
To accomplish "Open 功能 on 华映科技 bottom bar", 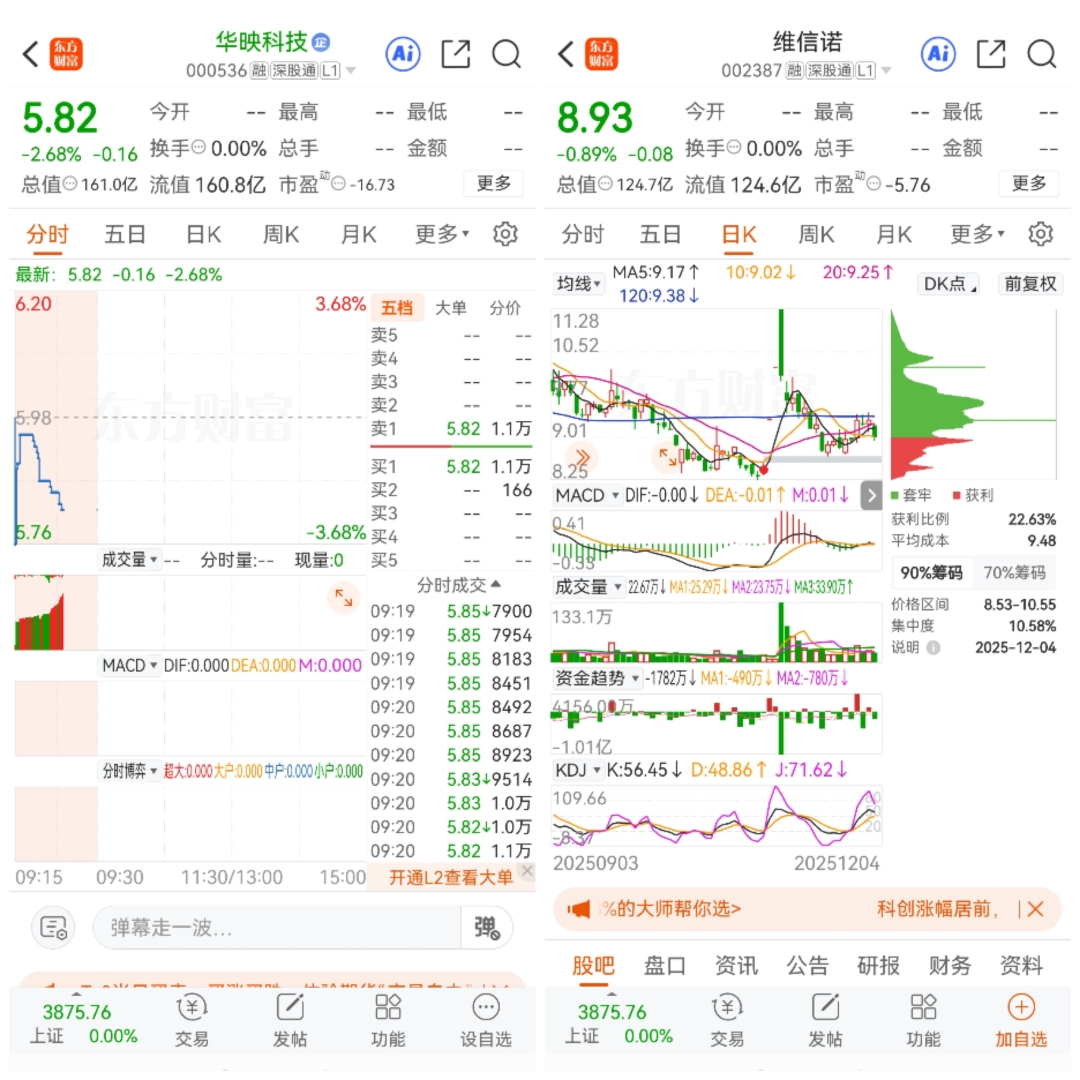I will click(388, 1021).
